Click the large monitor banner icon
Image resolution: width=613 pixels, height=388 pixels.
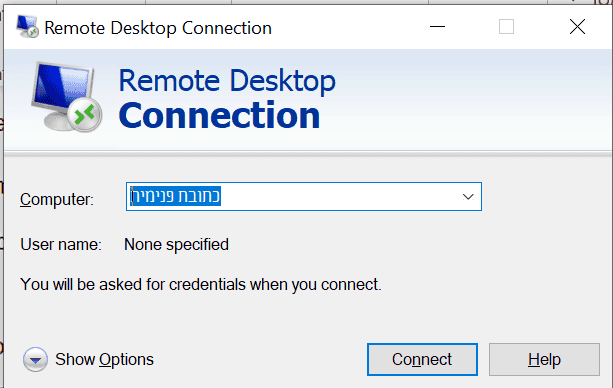(66, 97)
